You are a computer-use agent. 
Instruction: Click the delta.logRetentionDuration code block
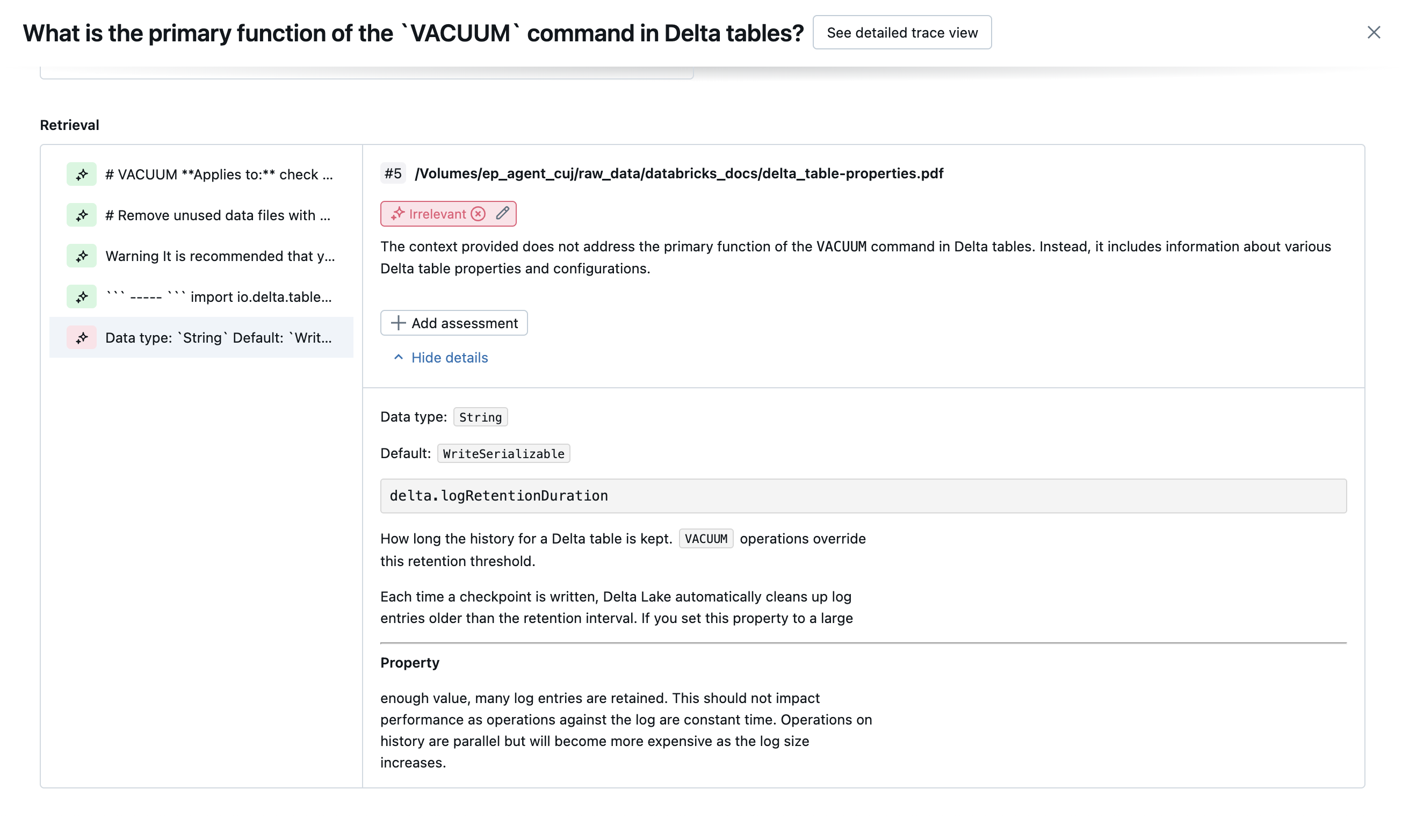point(863,496)
